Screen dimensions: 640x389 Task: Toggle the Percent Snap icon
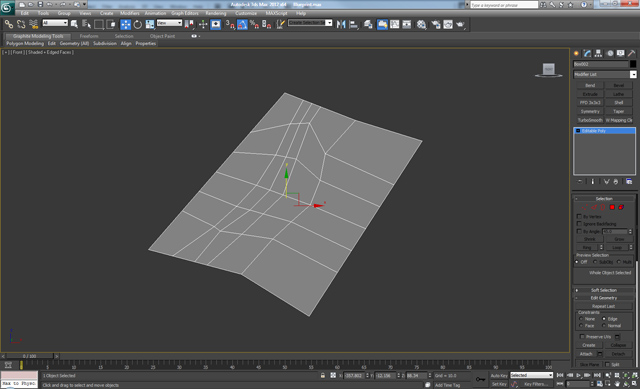254,24
